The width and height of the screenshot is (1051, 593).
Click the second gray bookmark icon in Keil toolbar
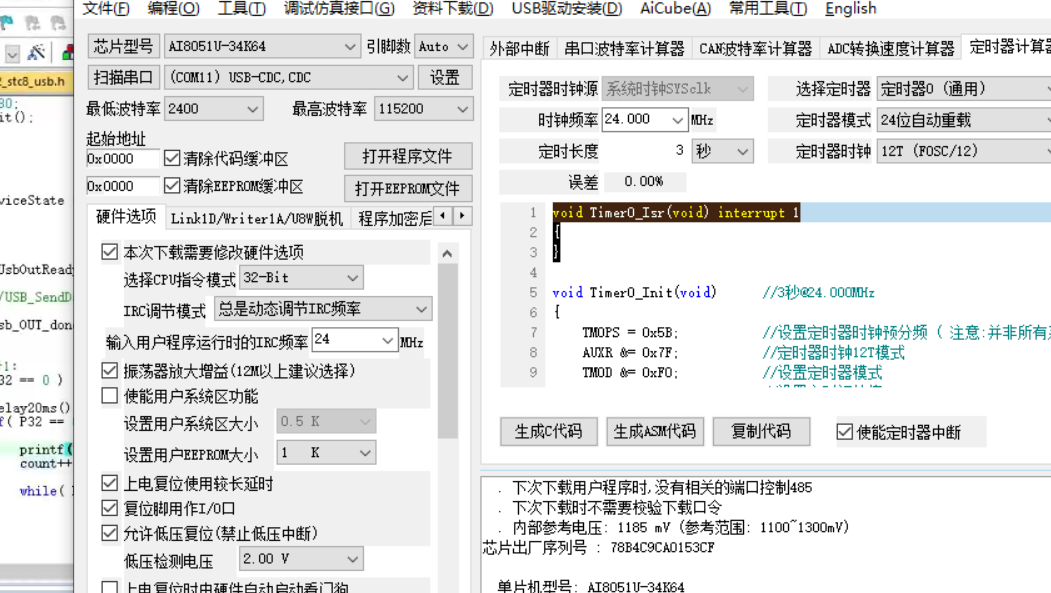(32, 23)
